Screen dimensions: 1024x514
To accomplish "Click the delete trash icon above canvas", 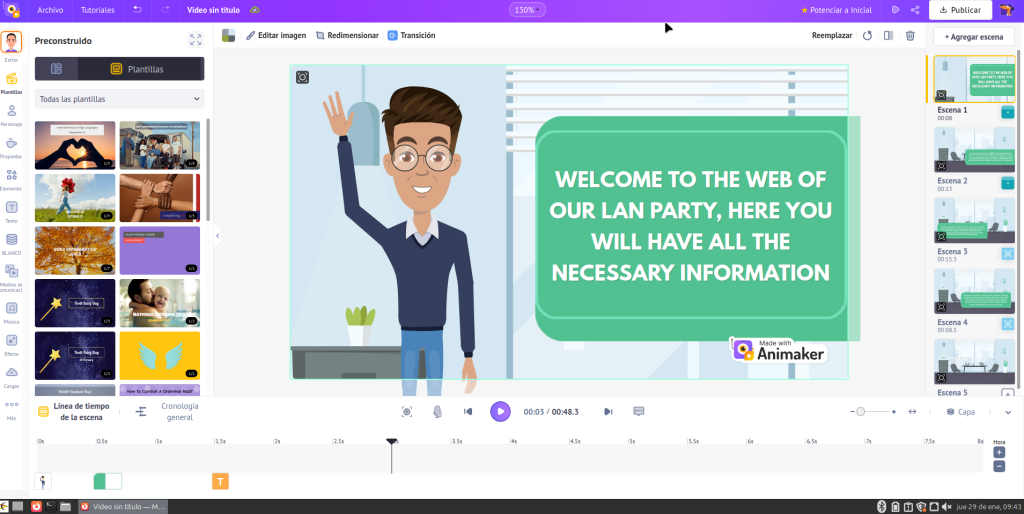I will (910, 35).
